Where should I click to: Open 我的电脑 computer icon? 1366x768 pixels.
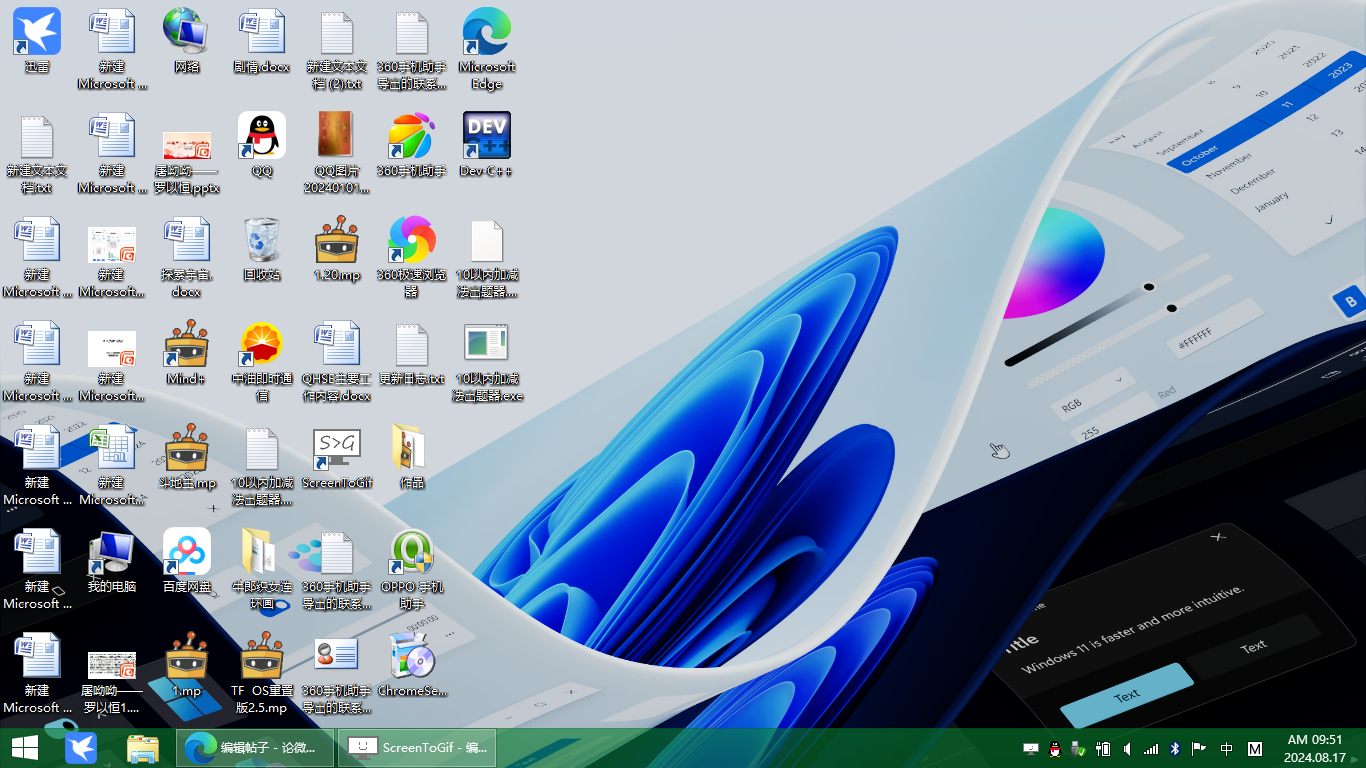112,561
